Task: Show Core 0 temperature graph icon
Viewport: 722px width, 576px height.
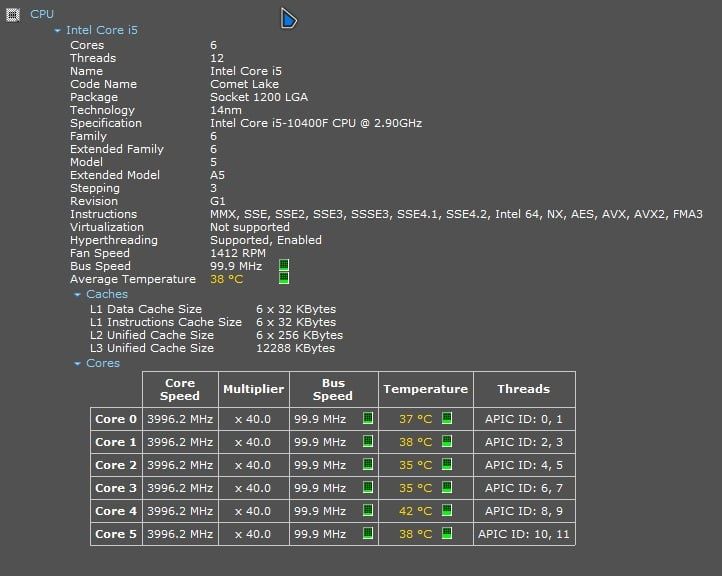Action: tap(447, 418)
